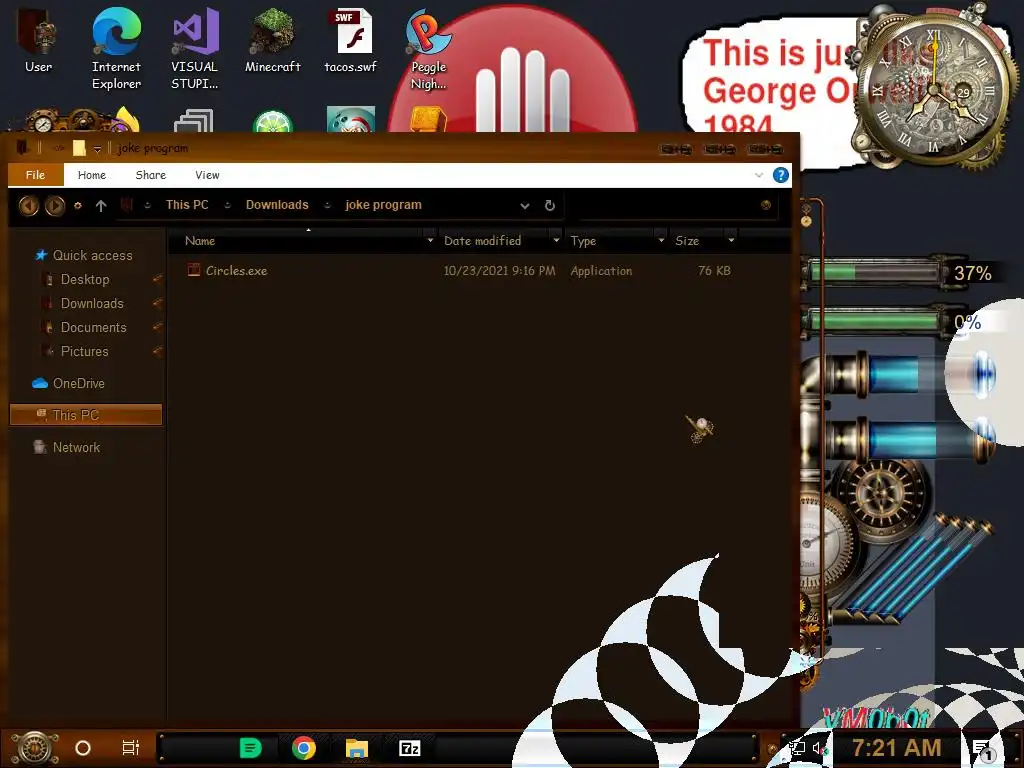Click the volume speaker icon in the tray
The image size is (1024, 768).
tap(820, 748)
